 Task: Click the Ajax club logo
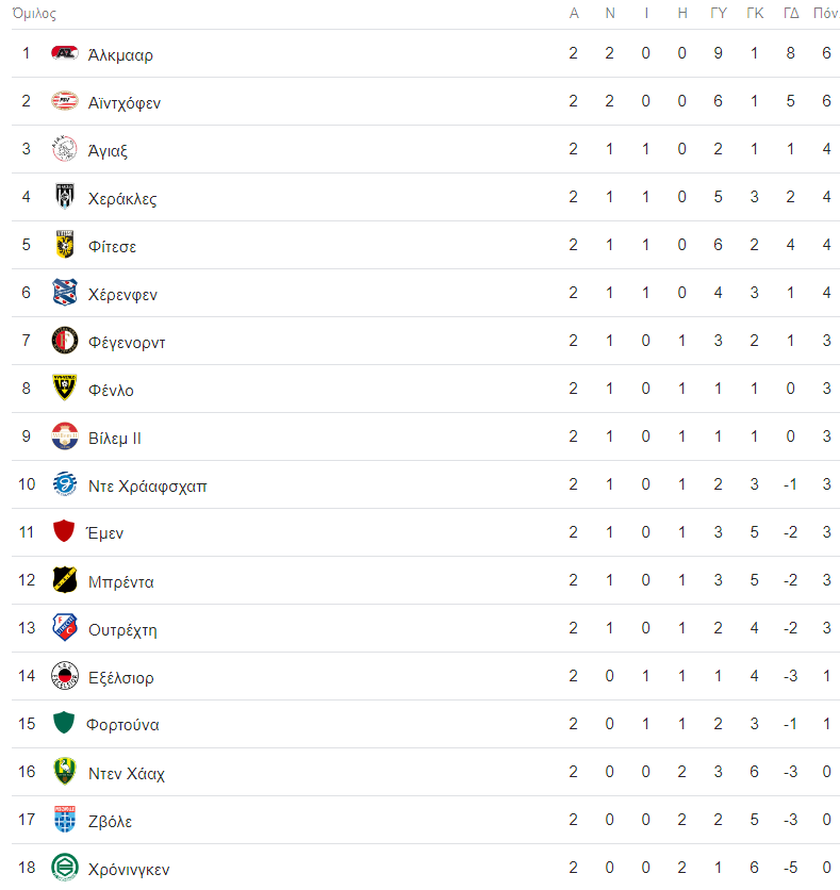tap(64, 149)
